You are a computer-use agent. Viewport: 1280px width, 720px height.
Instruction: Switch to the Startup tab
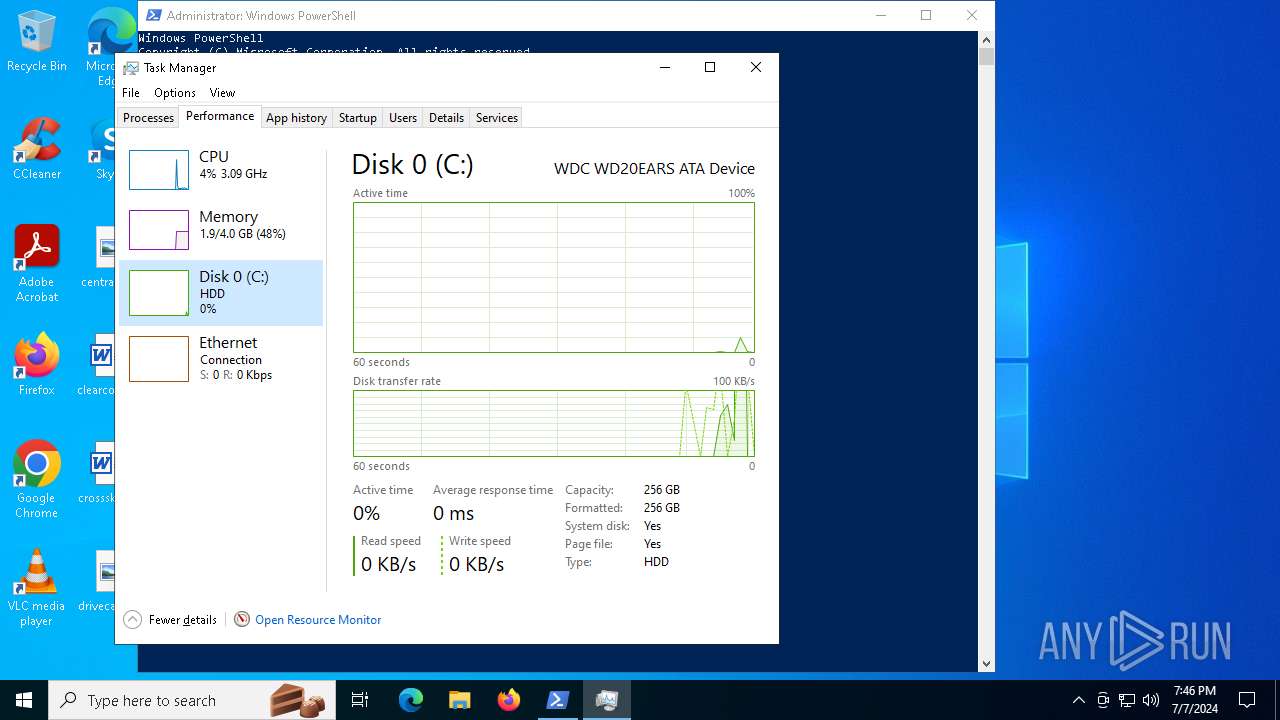click(x=357, y=118)
